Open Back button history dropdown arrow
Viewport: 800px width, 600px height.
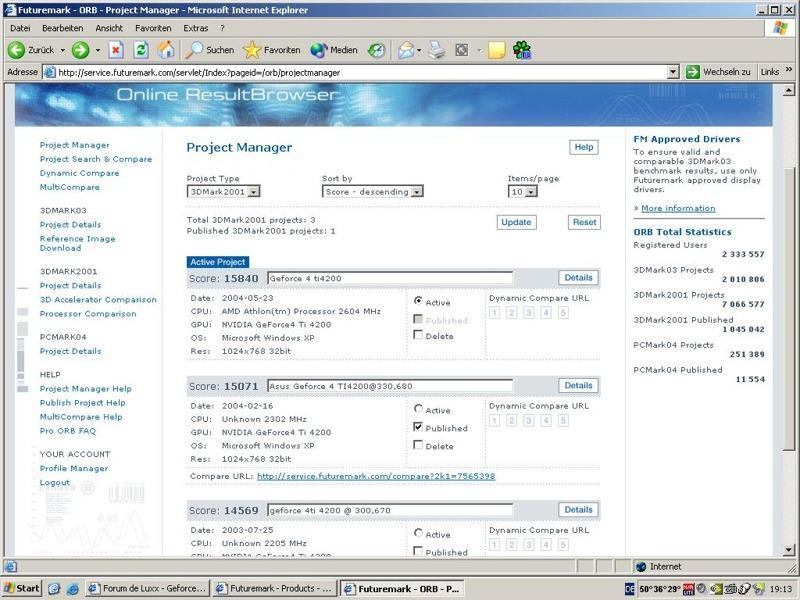pyautogui.click(x=63, y=50)
